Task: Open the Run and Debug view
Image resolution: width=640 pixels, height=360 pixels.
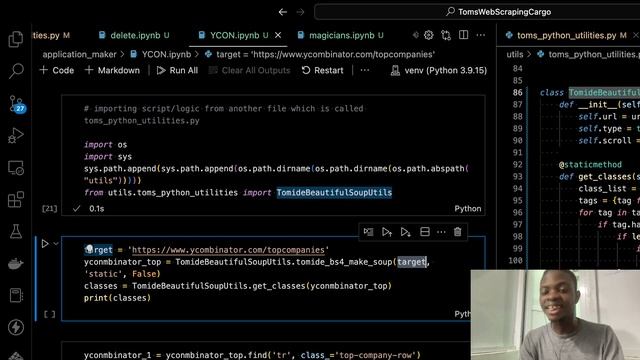Action: pos(16,136)
